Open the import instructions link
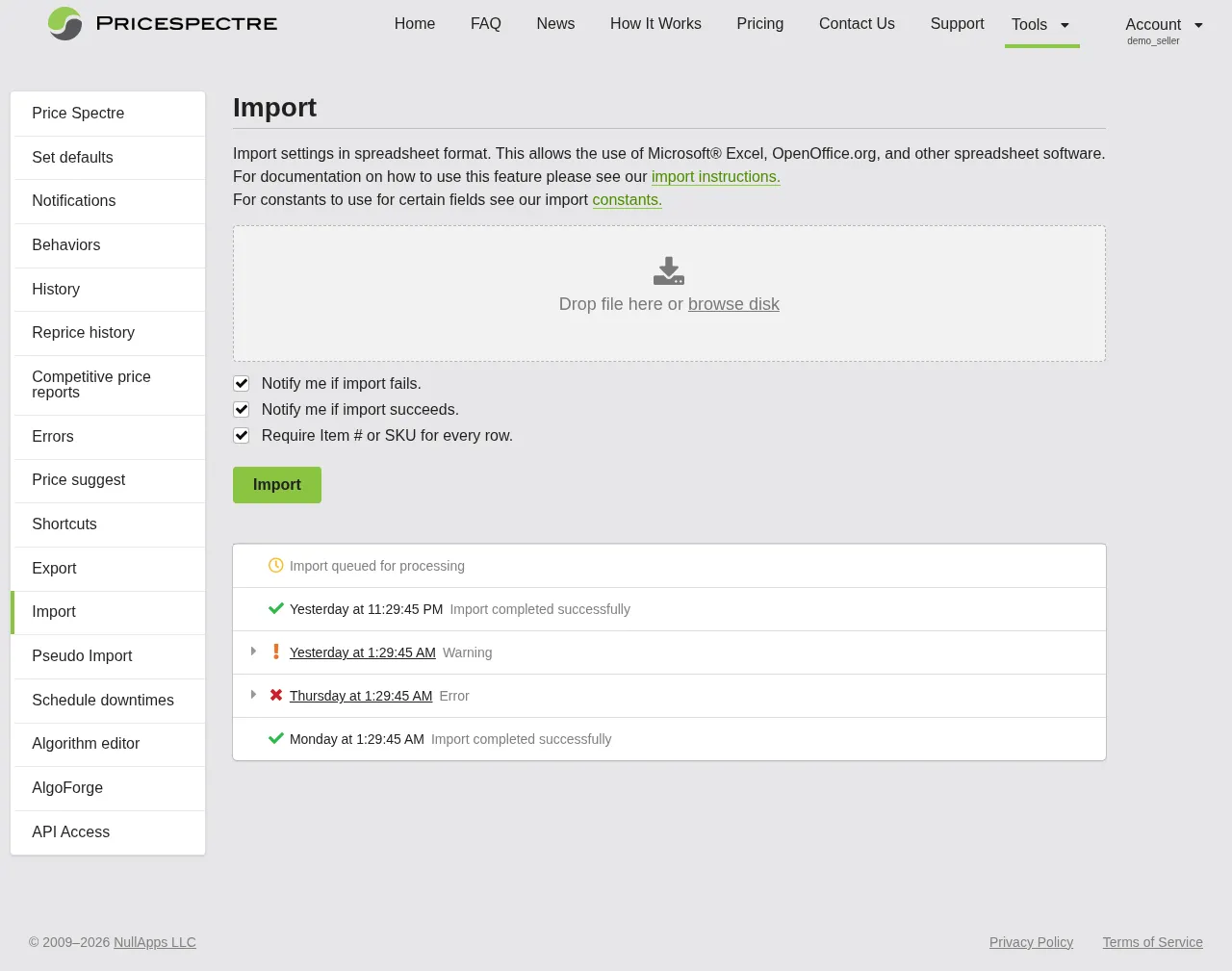 (x=715, y=177)
